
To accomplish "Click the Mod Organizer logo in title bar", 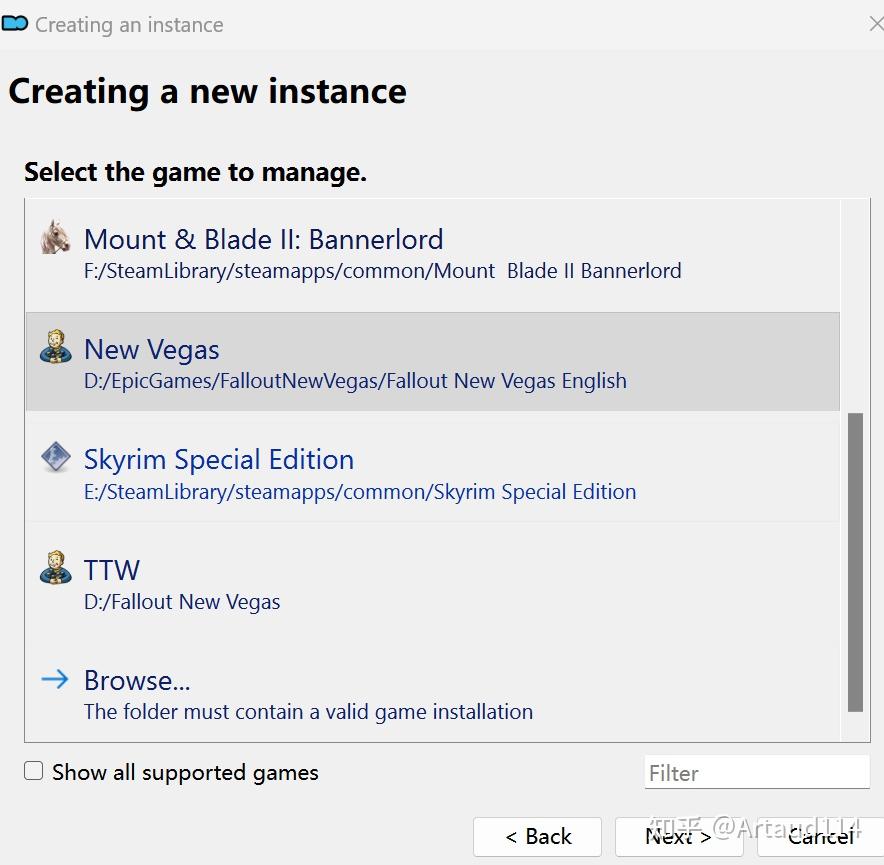I will coord(15,24).
